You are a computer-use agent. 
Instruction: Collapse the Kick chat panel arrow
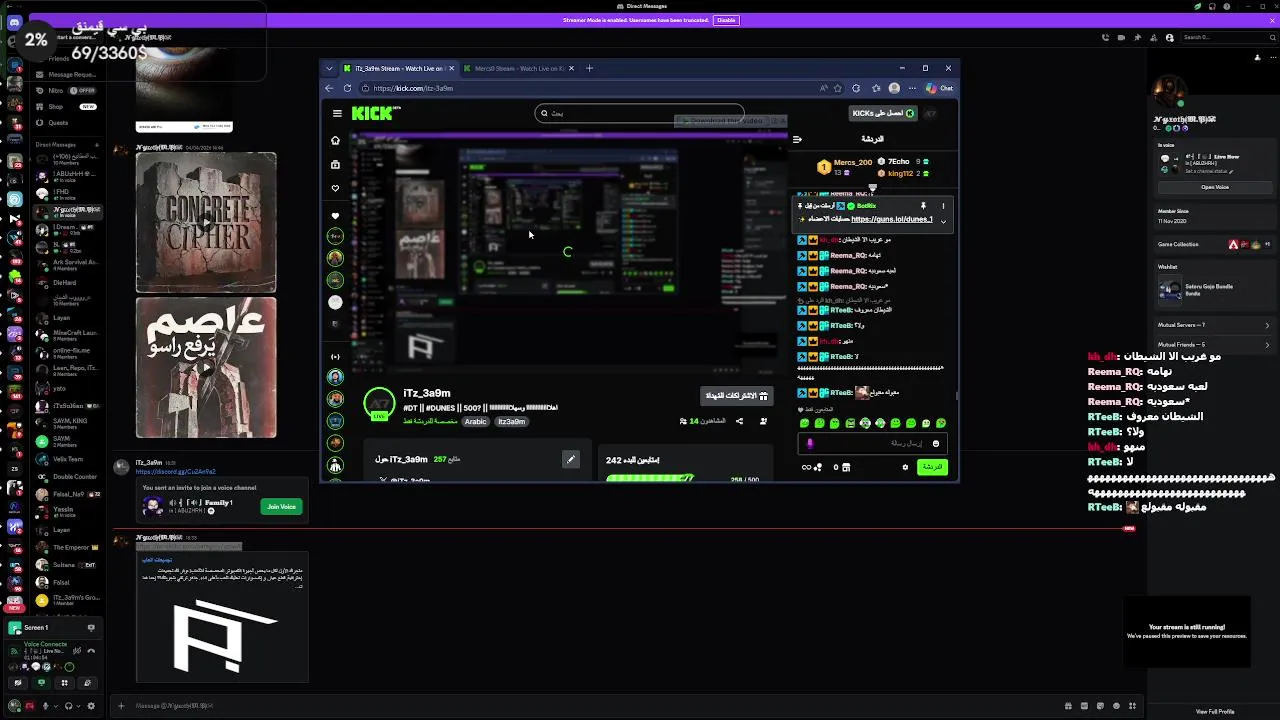coord(797,139)
